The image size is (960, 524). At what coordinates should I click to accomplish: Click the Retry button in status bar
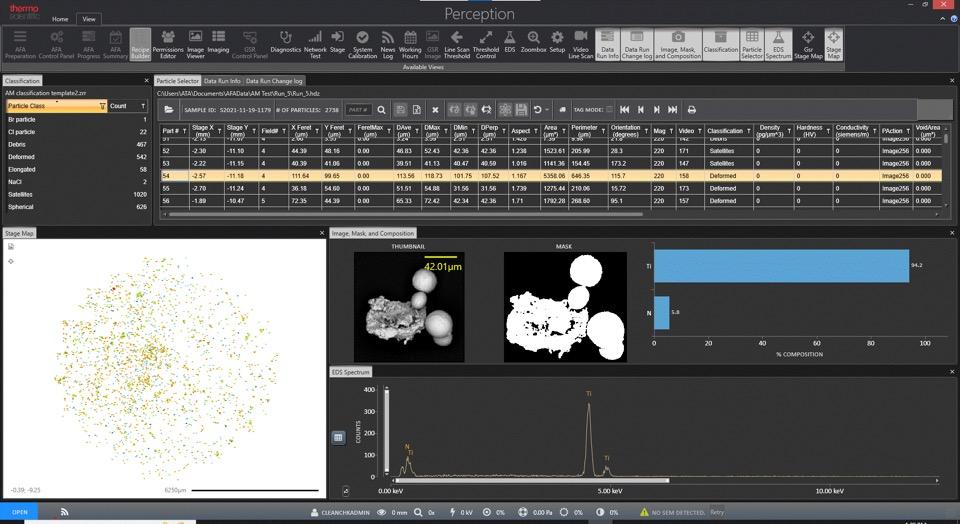click(717, 512)
